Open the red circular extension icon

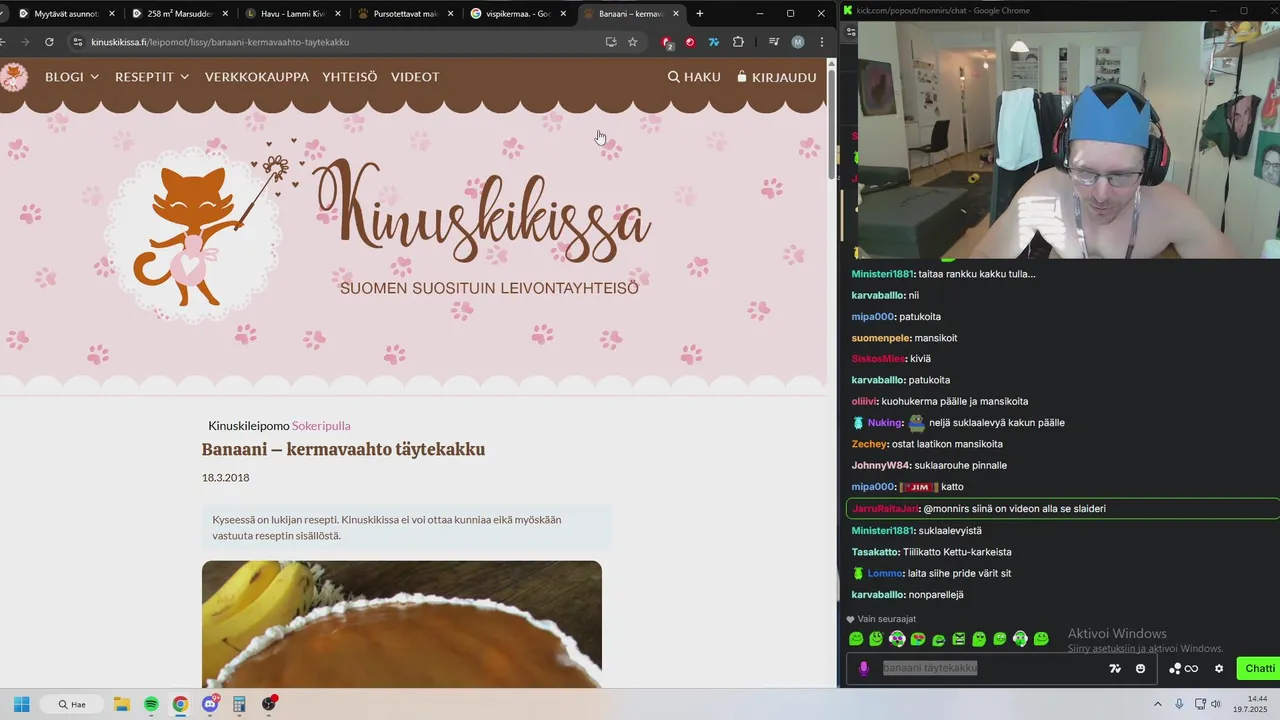click(690, 42)
